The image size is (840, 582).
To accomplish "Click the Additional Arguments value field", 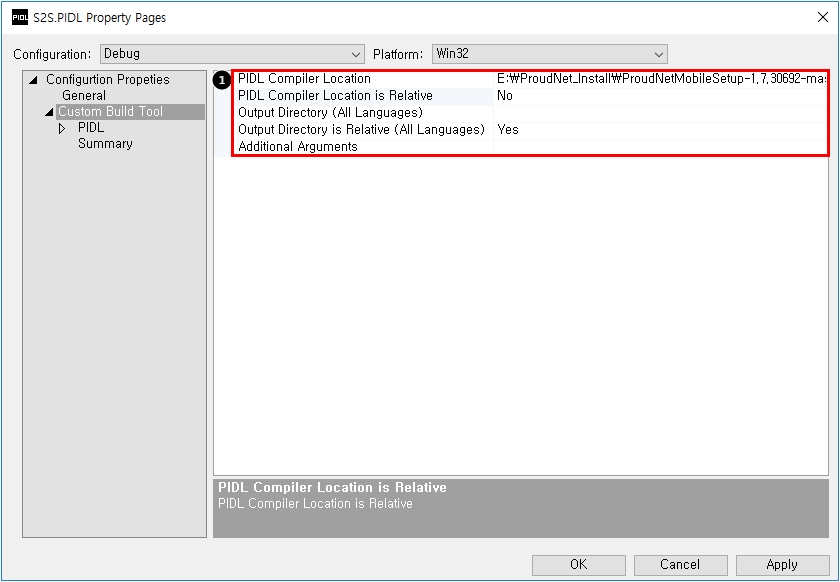I will (660, 147).
